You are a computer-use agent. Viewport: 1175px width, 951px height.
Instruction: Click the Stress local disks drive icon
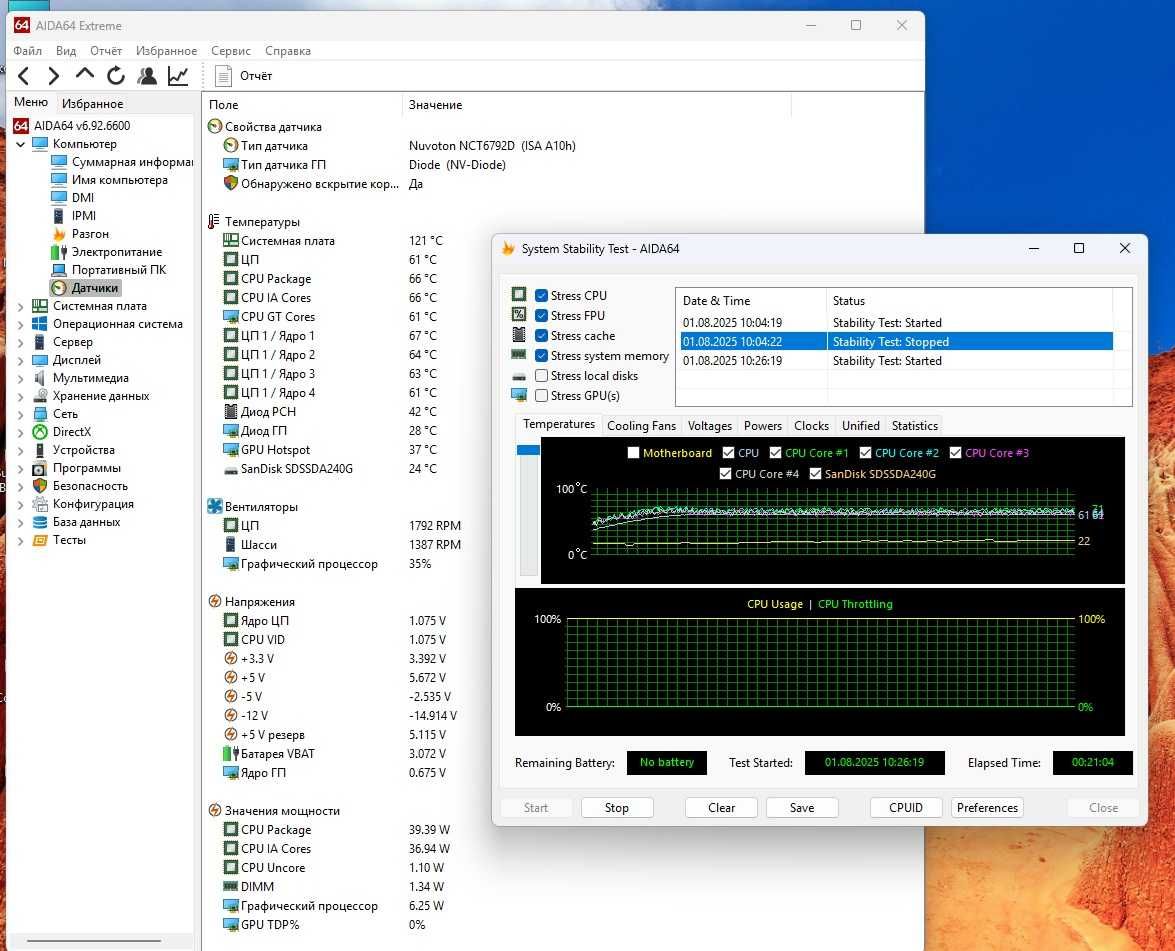tap(519, 375)
